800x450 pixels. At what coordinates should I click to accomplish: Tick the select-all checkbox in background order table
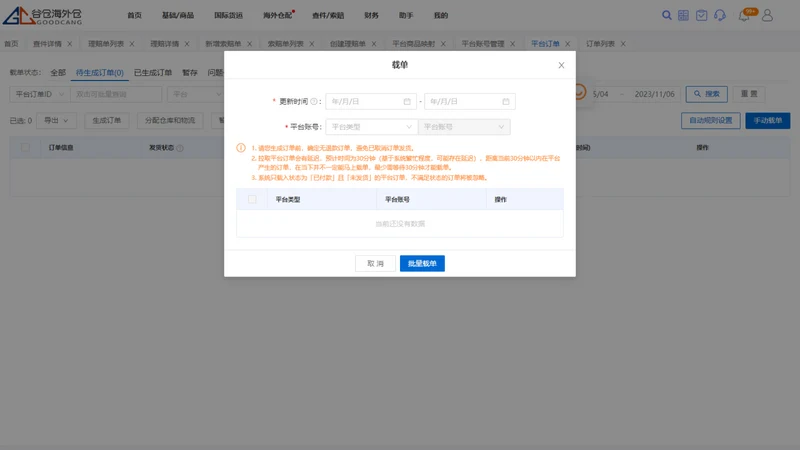pyautogui.click(x=25, y=147)
